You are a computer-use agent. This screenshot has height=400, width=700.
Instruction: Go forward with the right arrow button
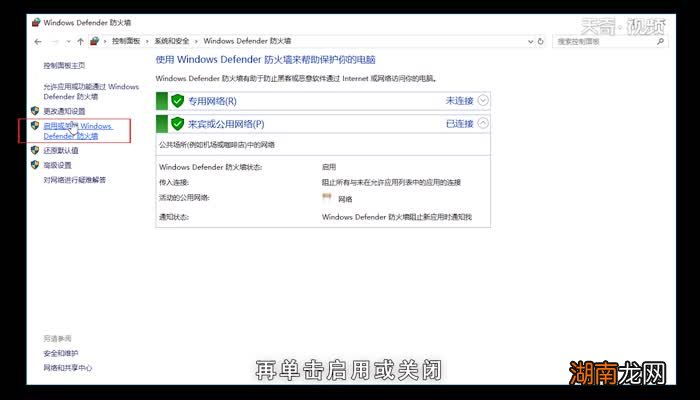55,42
